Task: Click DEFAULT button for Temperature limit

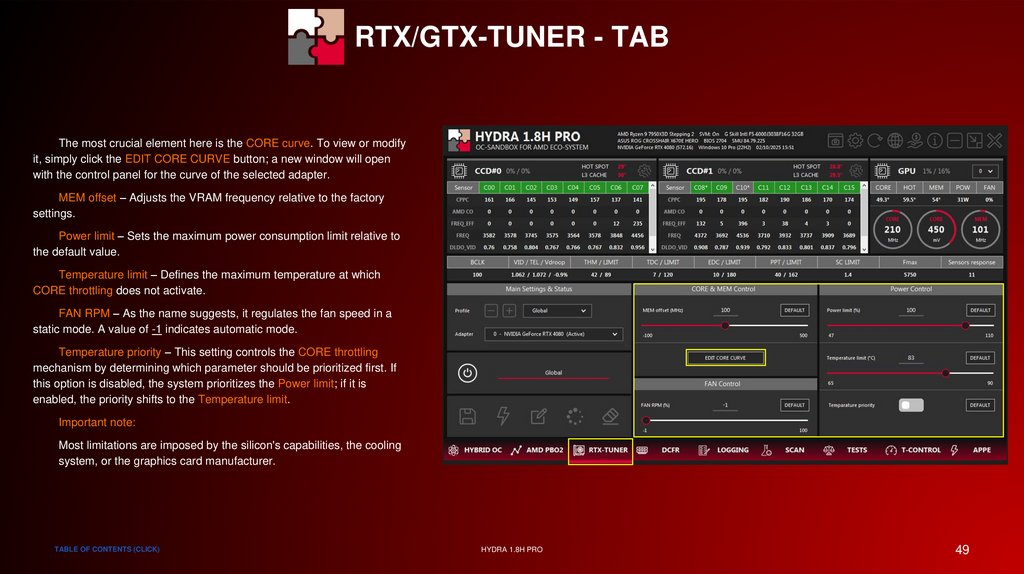Action: pyautogui.click(x=980, y=358)
